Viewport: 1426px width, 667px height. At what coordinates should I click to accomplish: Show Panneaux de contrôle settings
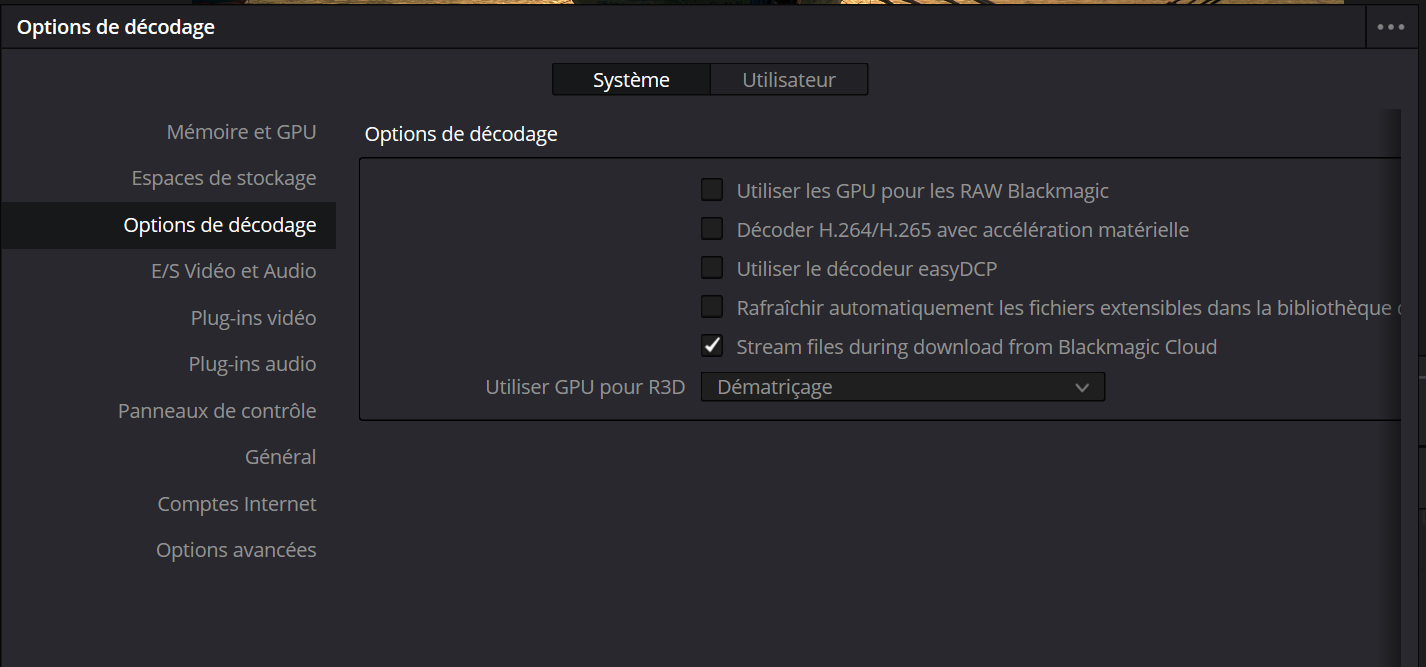[217, 411]
